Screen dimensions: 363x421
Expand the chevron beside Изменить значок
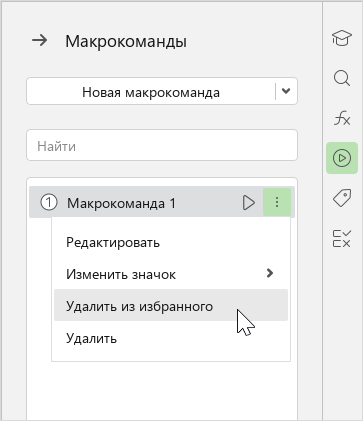270,273
